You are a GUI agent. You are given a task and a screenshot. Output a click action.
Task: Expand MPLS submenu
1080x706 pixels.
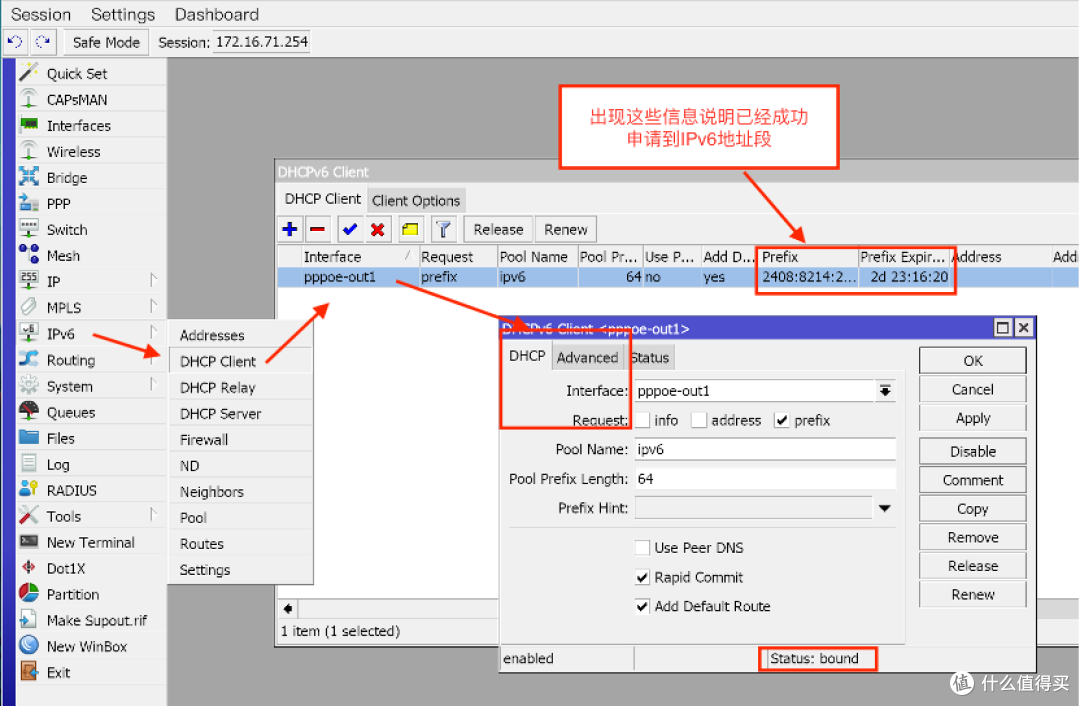154,306
